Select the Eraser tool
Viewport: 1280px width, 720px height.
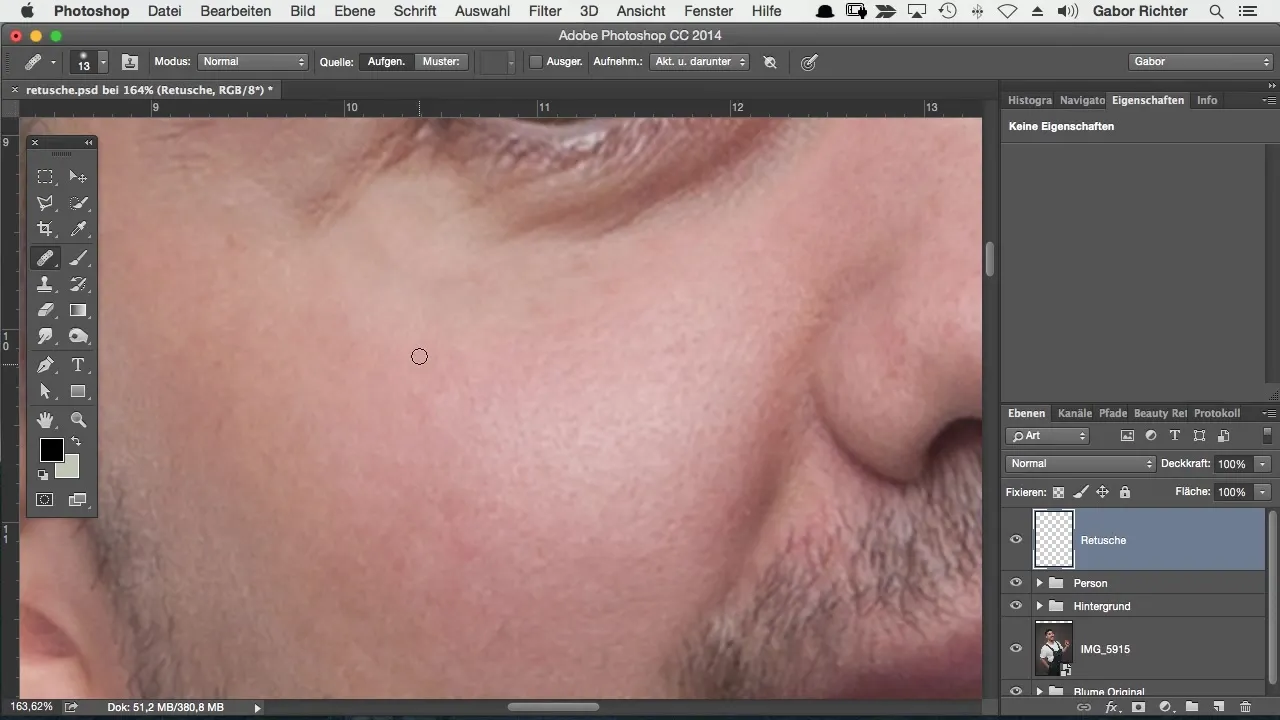click(45, 310)
